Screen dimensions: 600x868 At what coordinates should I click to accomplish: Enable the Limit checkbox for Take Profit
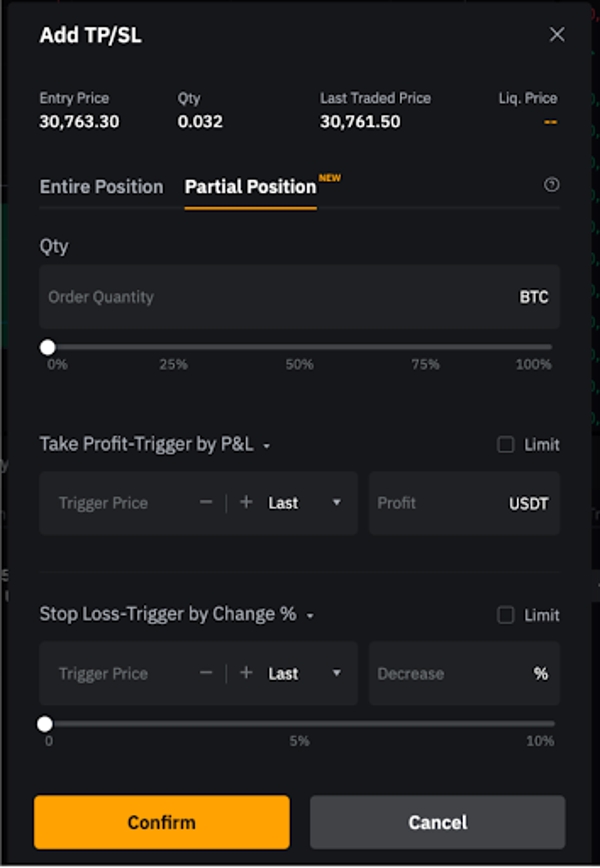(x=505, y=444)
